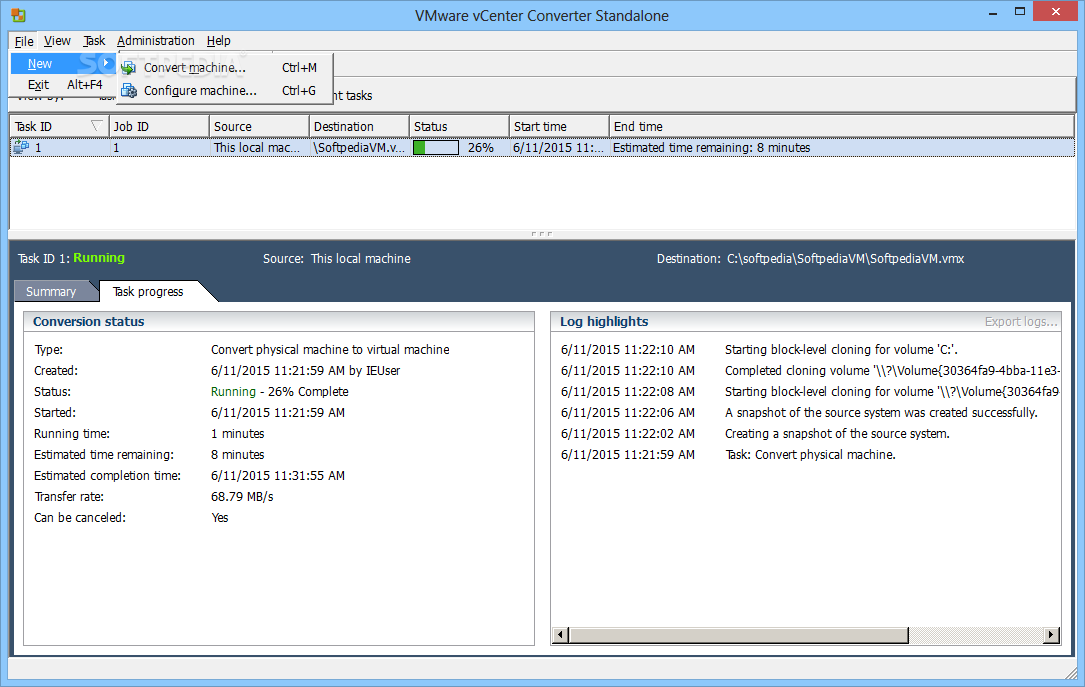Click the log highlights horizontal scrollbar thumb
The width and height of the screenshot is (1085, 687).
738,635
